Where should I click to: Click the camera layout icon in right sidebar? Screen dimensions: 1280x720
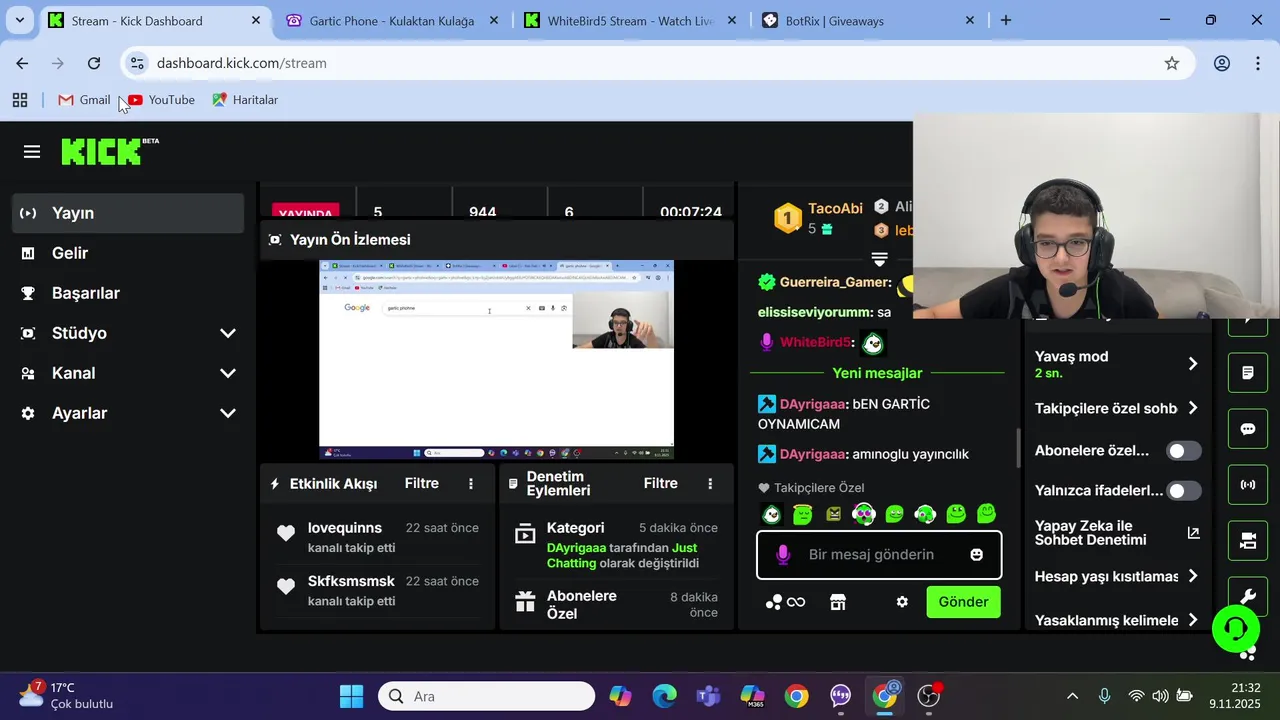click(x=1248, y=541)
